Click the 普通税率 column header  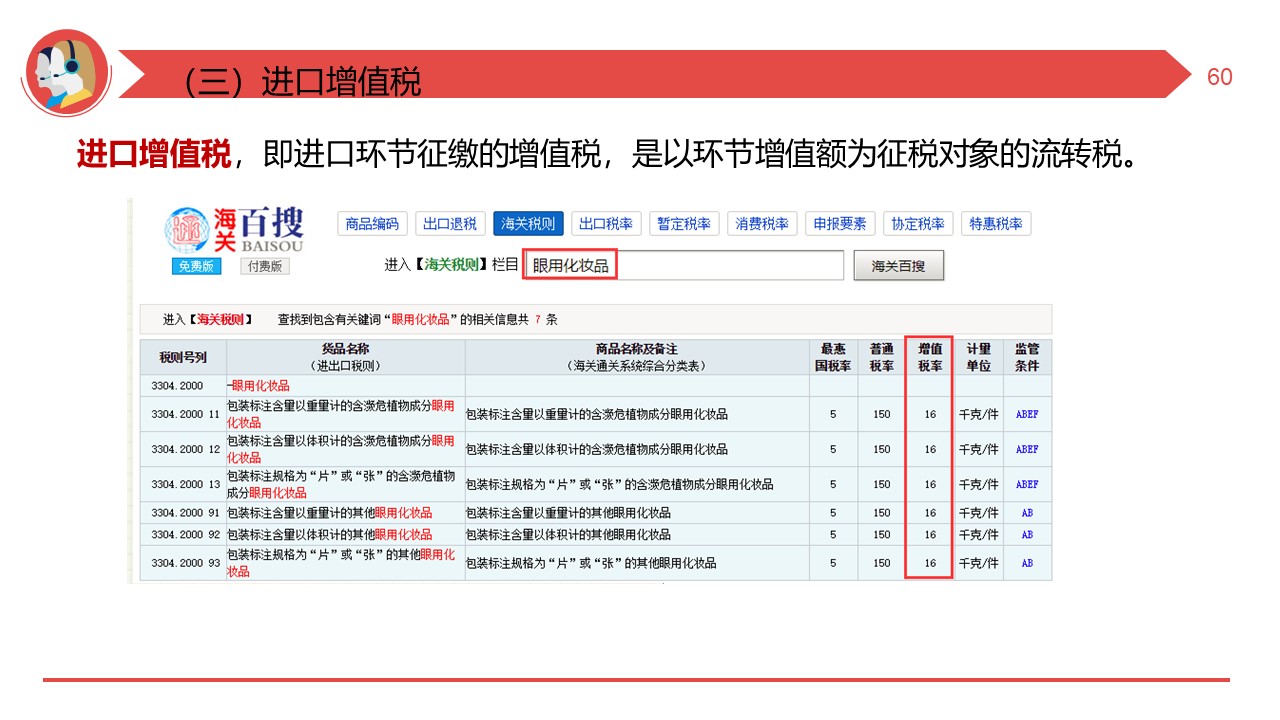pos(881,357)
